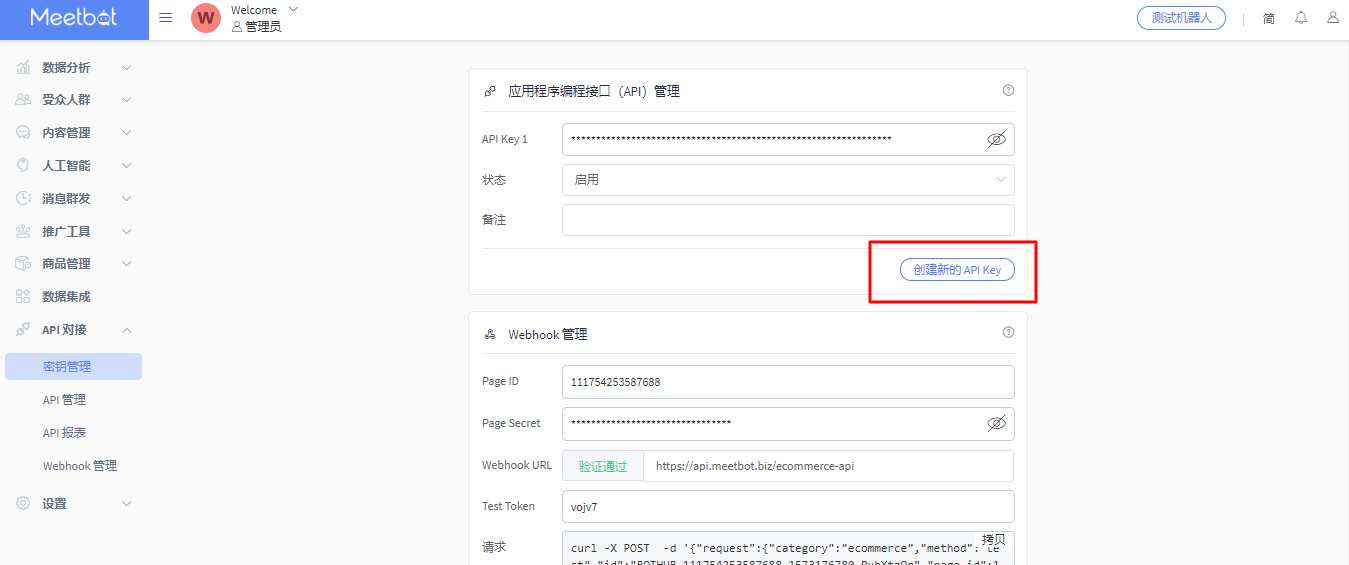The image size is (1349, 565).
Task: Click the API Key 1 field
Action: click(788, 140)
